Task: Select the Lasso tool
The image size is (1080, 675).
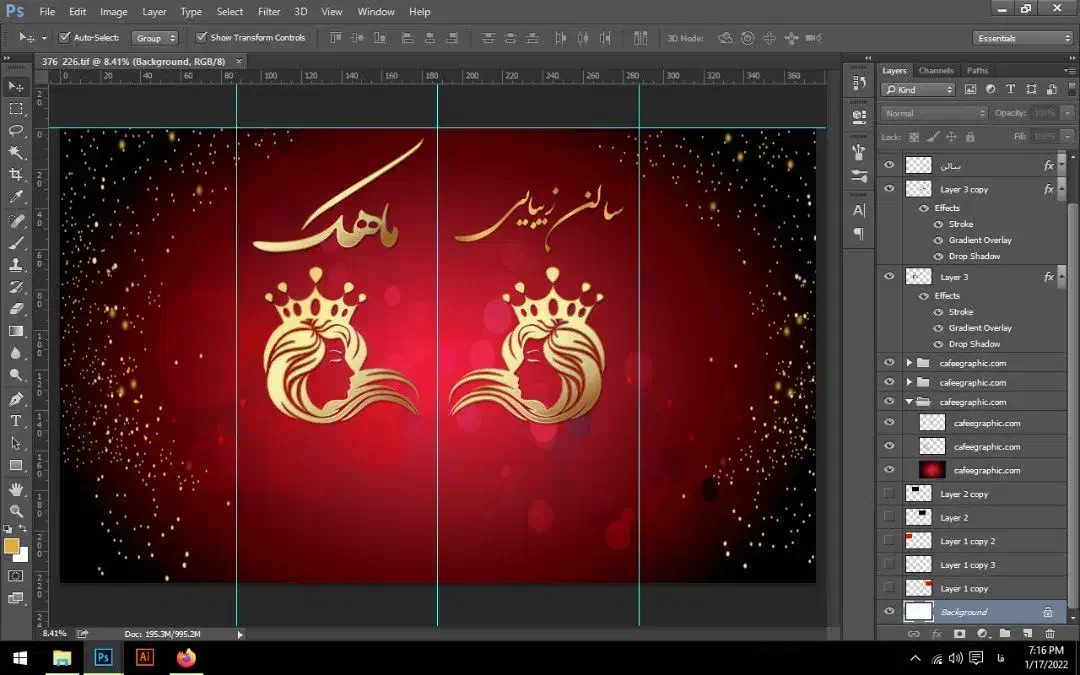Action: coord(16,131)
